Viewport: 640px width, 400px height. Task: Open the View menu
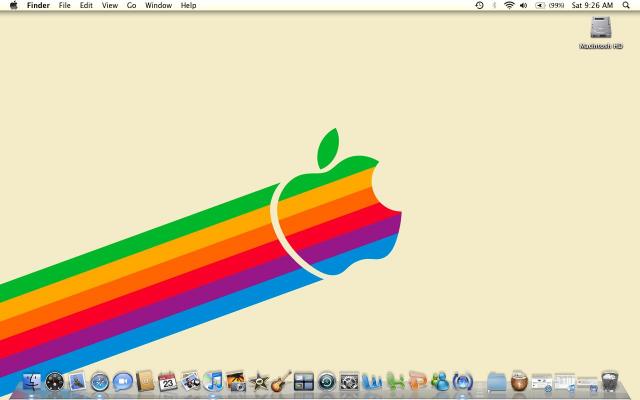pyautogui.click(x=110, y=5)
